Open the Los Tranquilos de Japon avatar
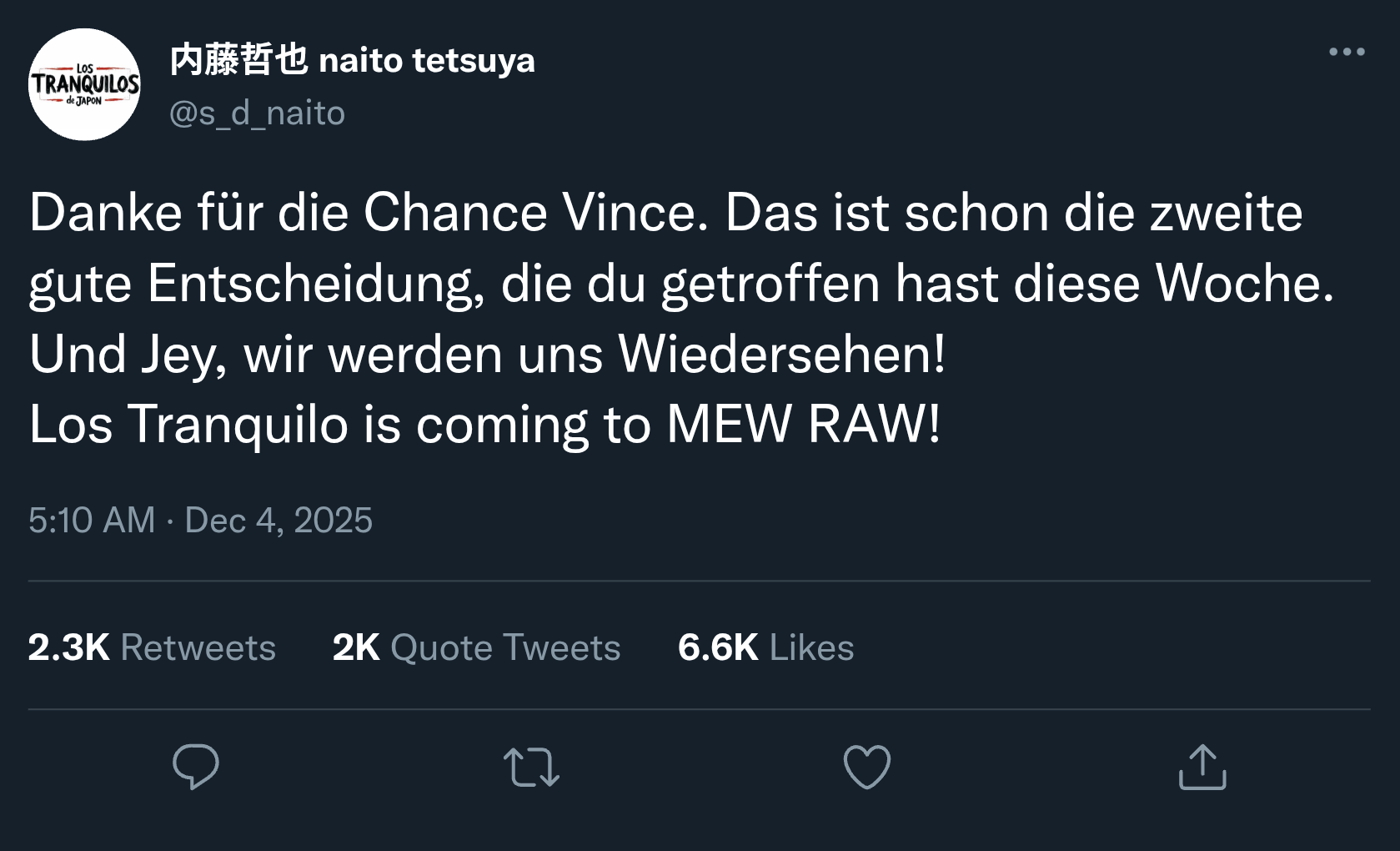Screen dimensions: 1400x851 click(84, 84)
